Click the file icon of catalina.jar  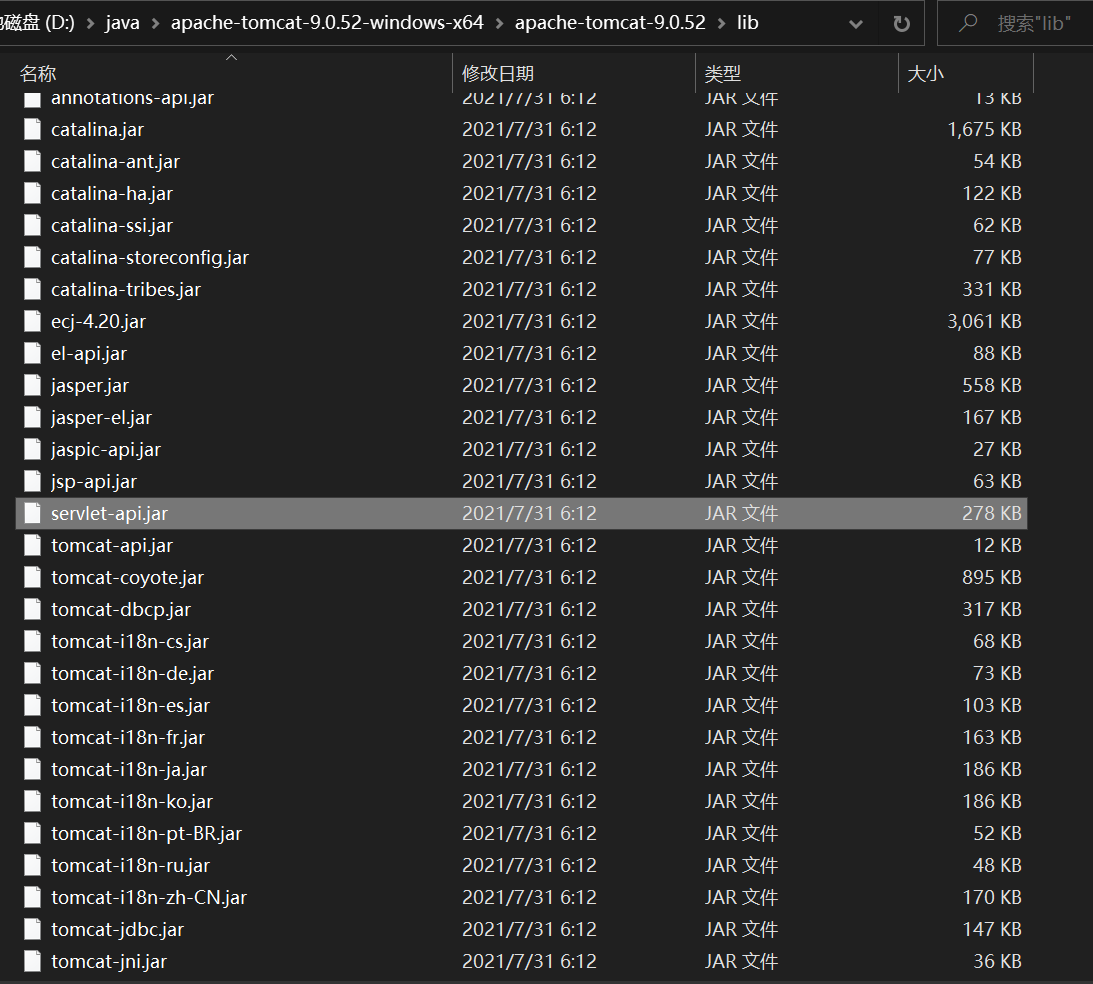(32, 130)
